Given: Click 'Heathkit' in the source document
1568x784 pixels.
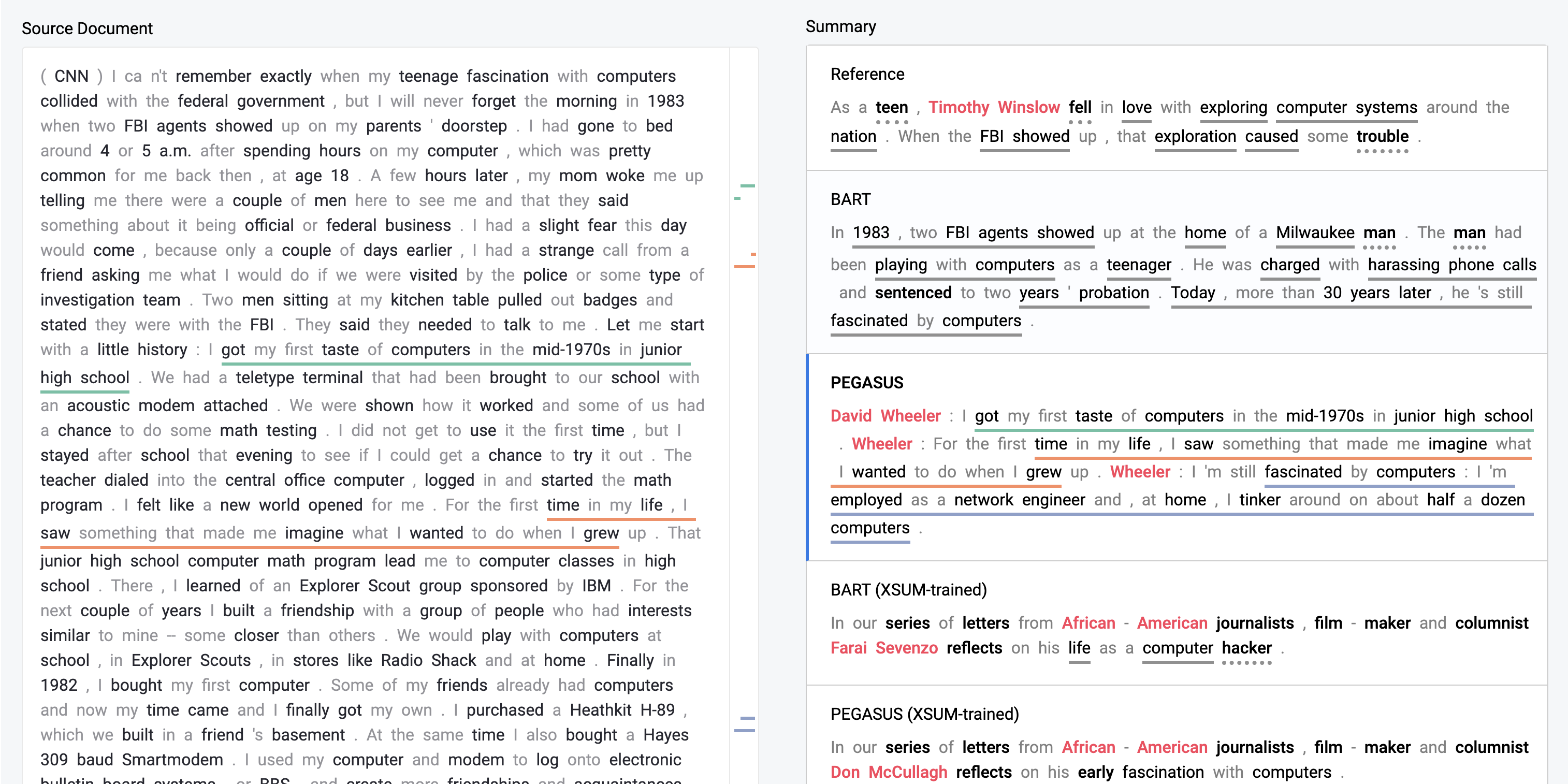Looking at the screenshot, I should [x=600, y=710].
